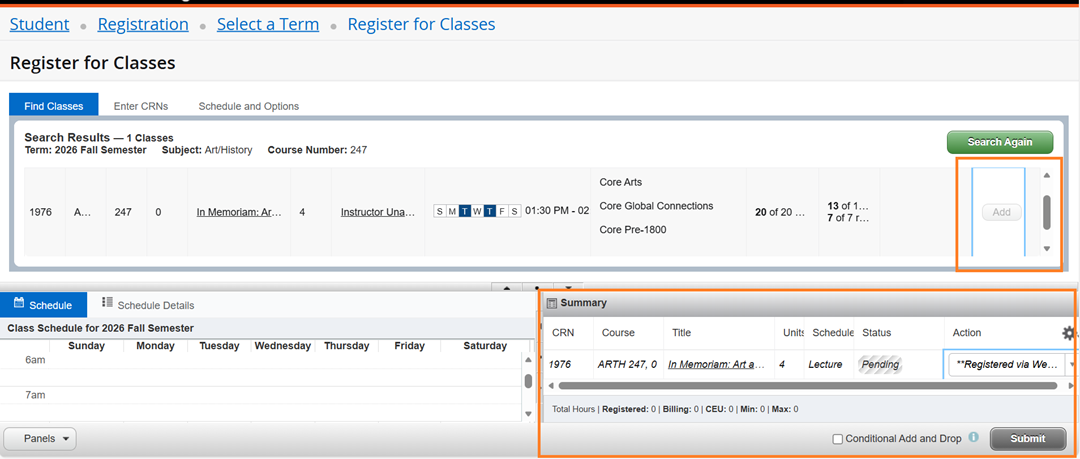Click the Course column header in Summary

click(x=618, y=333)
